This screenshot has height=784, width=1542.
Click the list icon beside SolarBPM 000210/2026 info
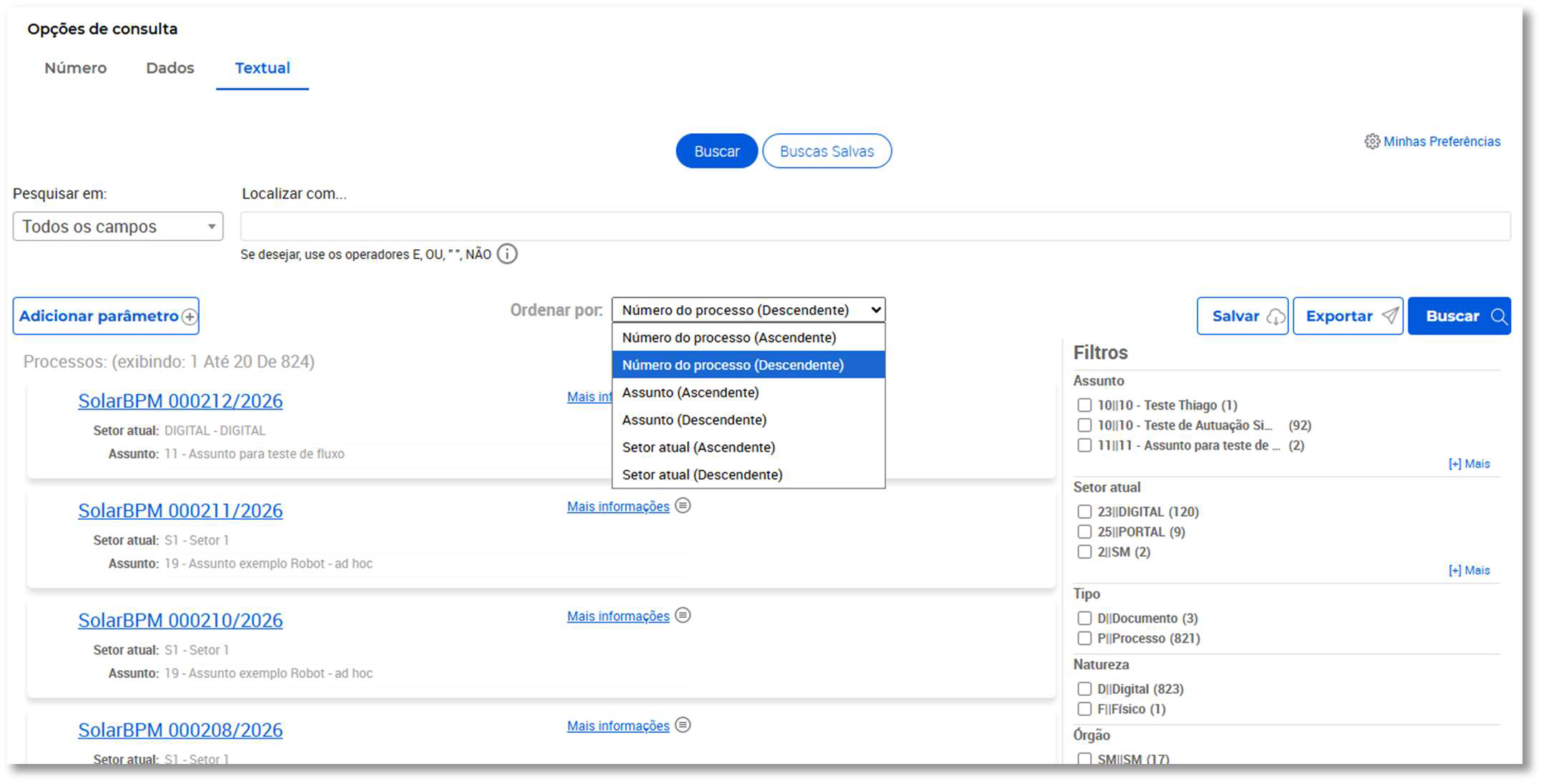click(x=683, y=616)
